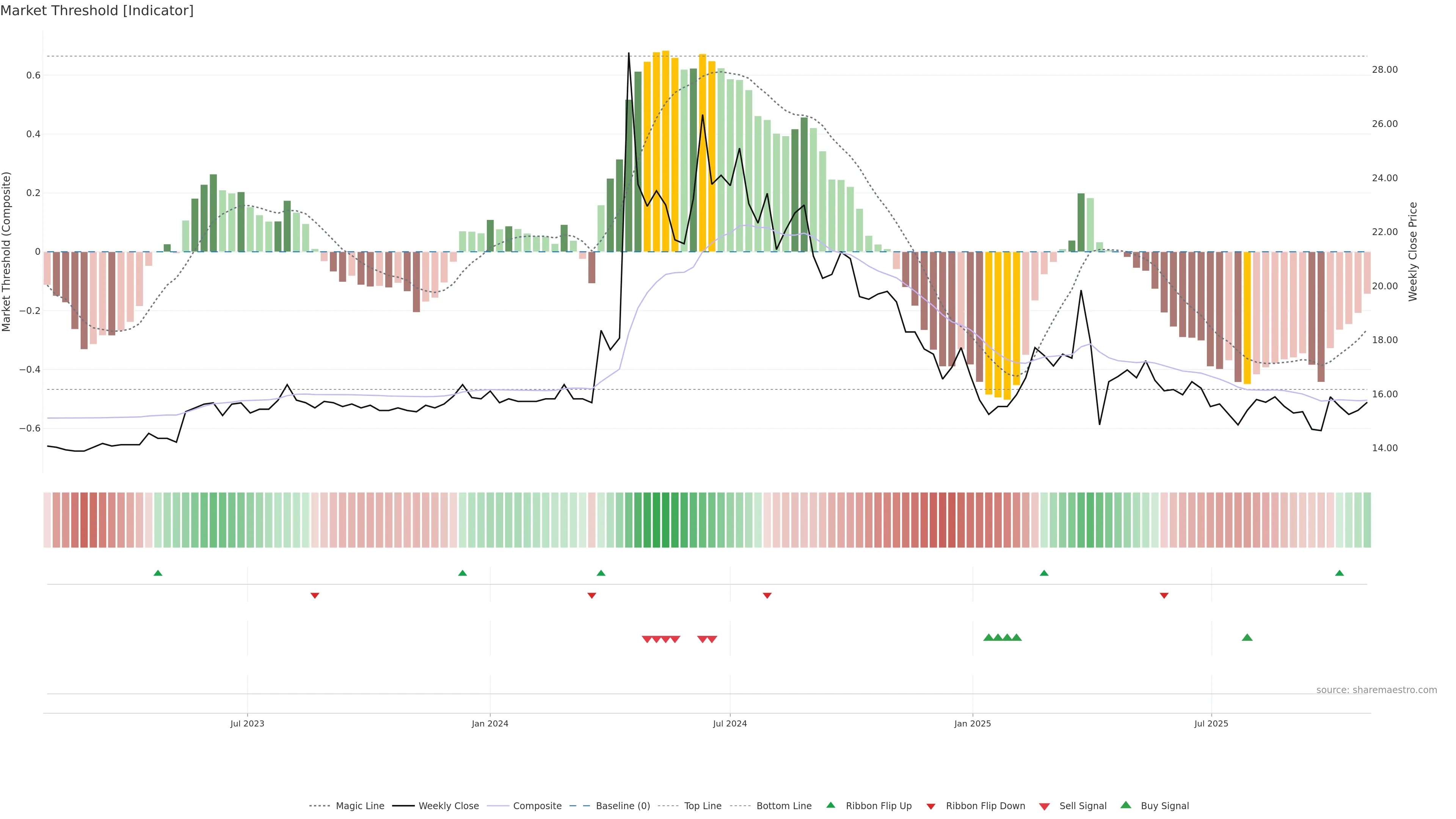This screenshot has height=819, width=1456.
Task: Toggle the Top Line legend entry
Action: [x=703, y=806]
